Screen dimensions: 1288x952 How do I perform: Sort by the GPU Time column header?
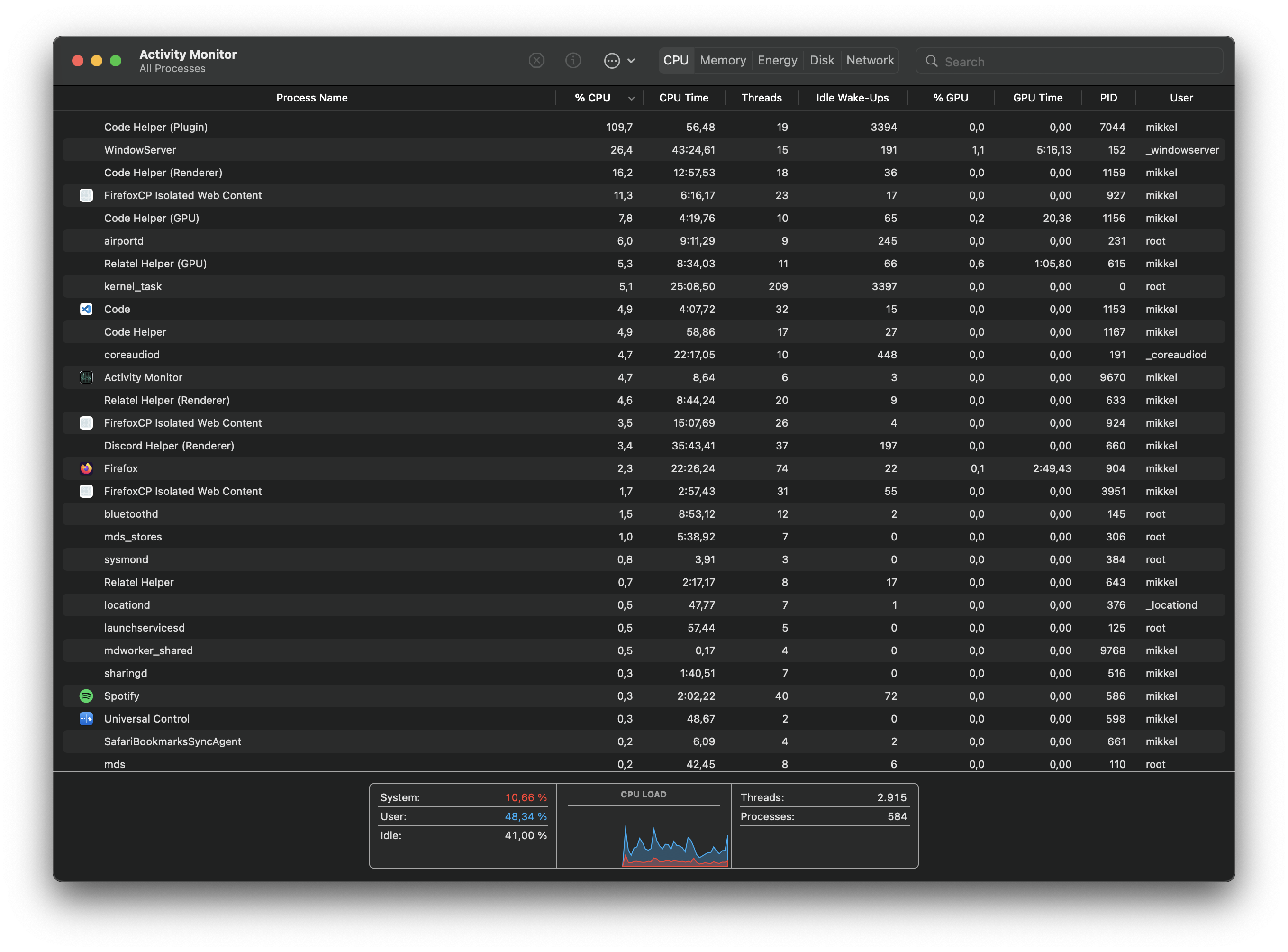coord(1037,98)
